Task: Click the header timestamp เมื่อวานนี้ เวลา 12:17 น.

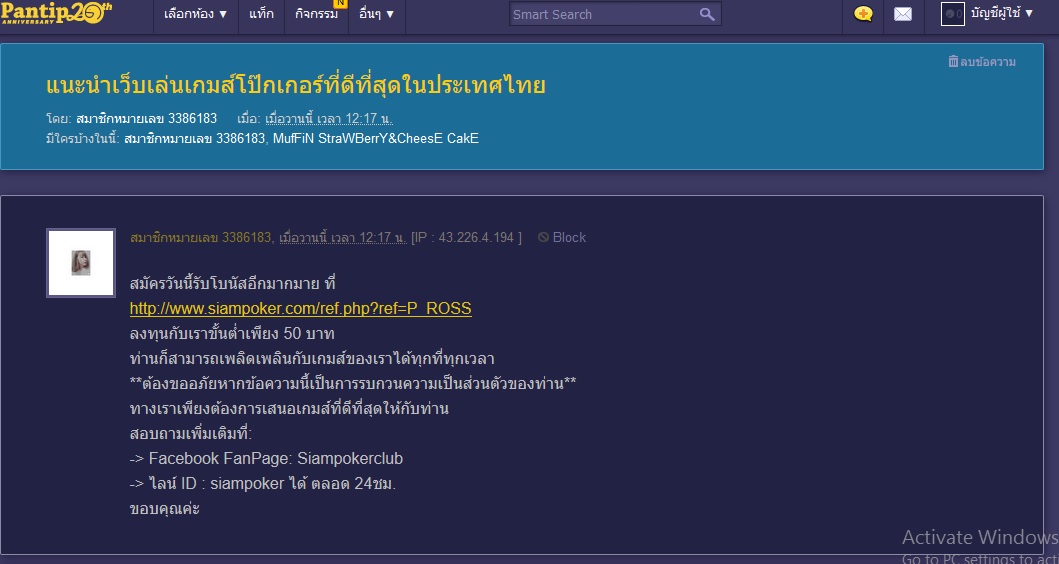Action: point(329,119)
